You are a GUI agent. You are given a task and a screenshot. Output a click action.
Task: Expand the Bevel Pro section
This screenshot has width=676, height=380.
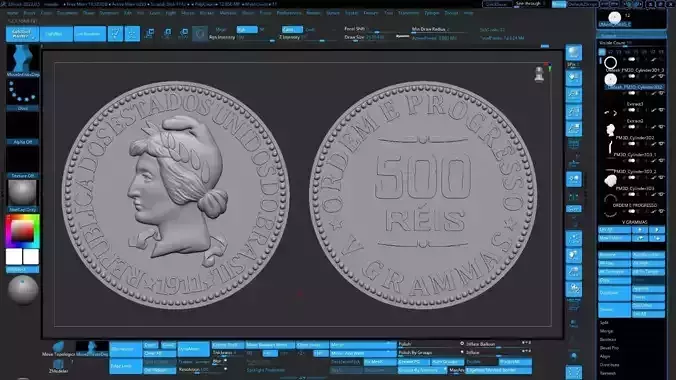click(609, 348)
